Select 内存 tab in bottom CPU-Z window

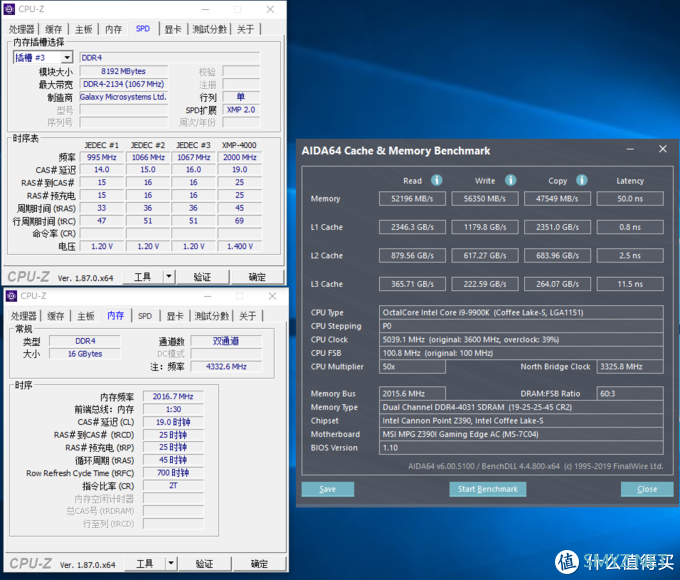[115, 315]
